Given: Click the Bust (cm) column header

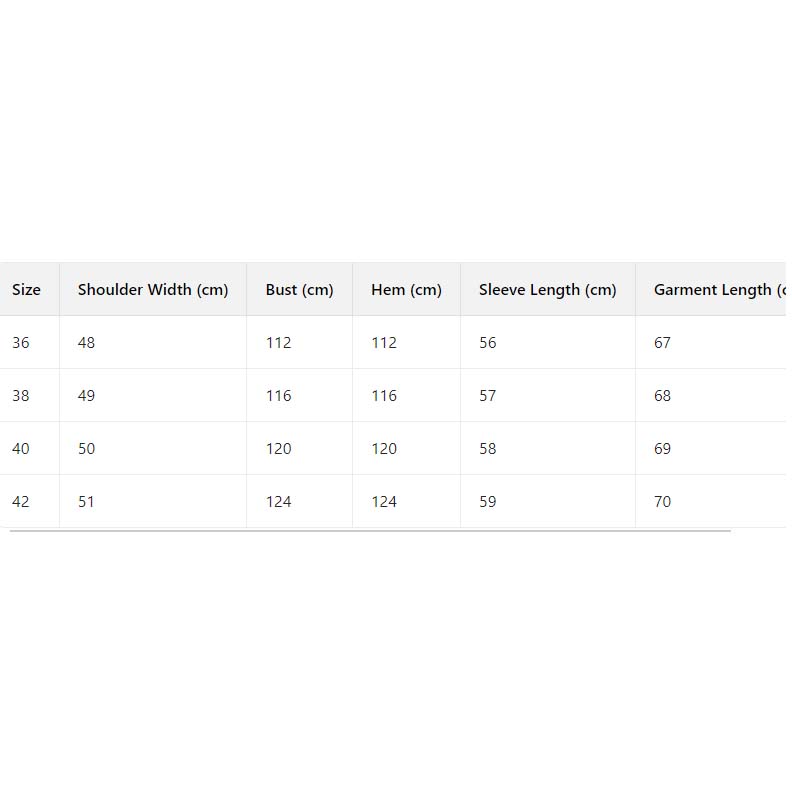Looking at the screenshot, I should pos(299,290).
